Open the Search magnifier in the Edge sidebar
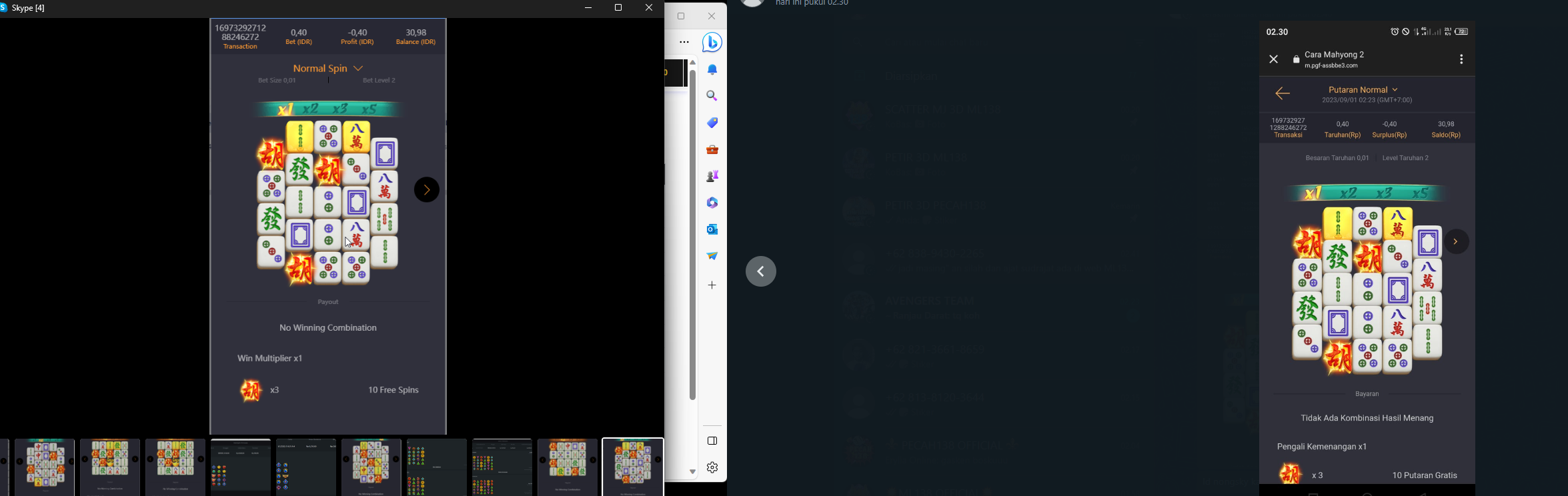This screenshot has height=496, width=1568. pyautogui.click(x=712, y=96)
